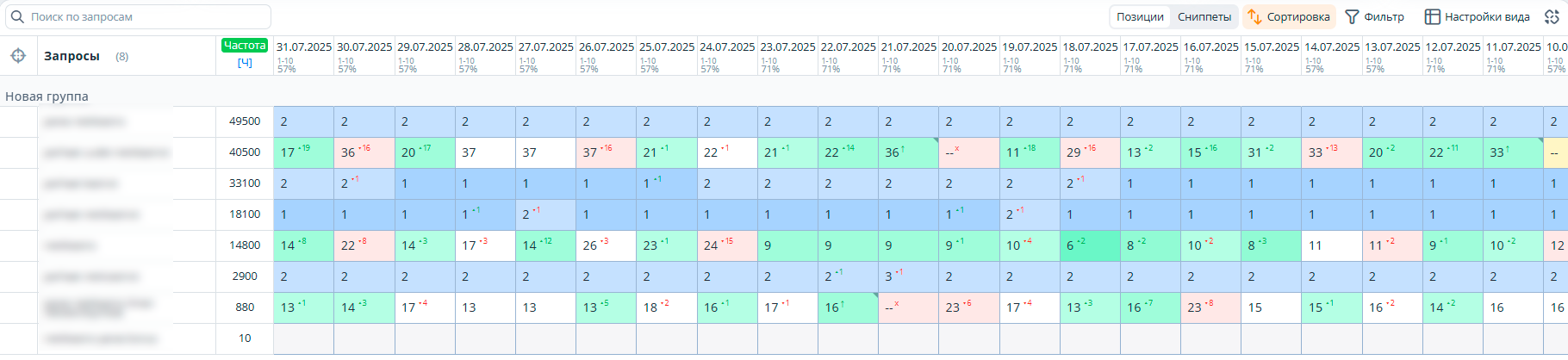This screenshot has width=1568, height=360.
Task: Focus the Поиск по запросам field
Action: (x=142, y=16)
